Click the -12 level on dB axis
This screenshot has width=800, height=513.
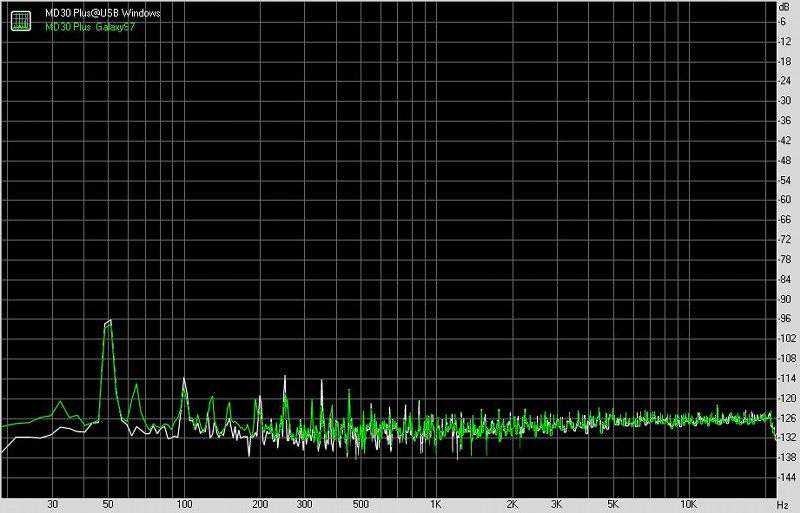(x=786, y=41)
